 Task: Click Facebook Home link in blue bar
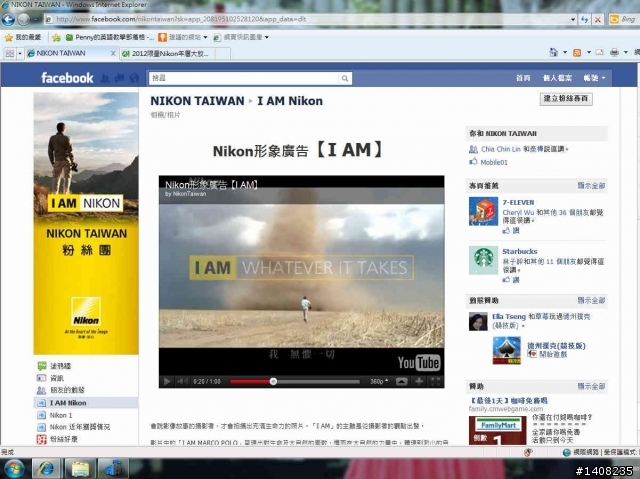tap(523, 78)
